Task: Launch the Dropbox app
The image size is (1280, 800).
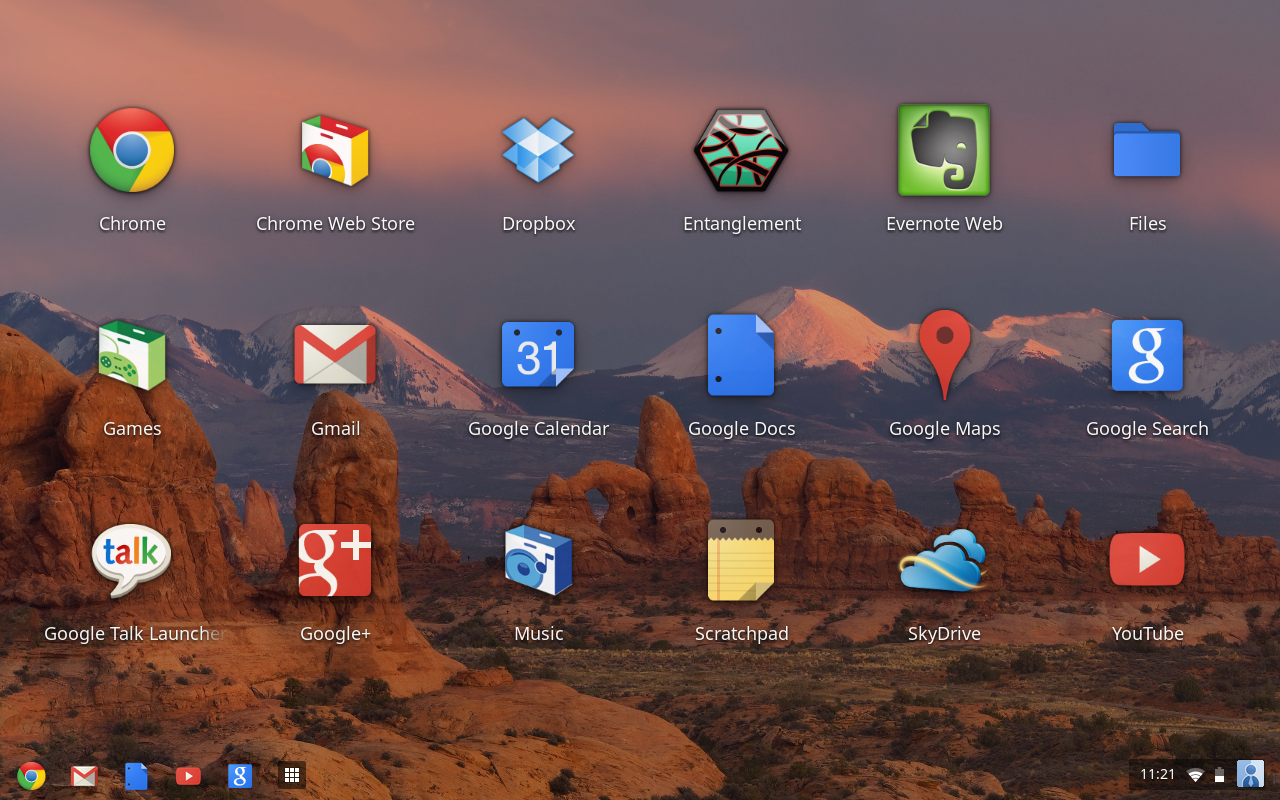Action: pos(538,150)
